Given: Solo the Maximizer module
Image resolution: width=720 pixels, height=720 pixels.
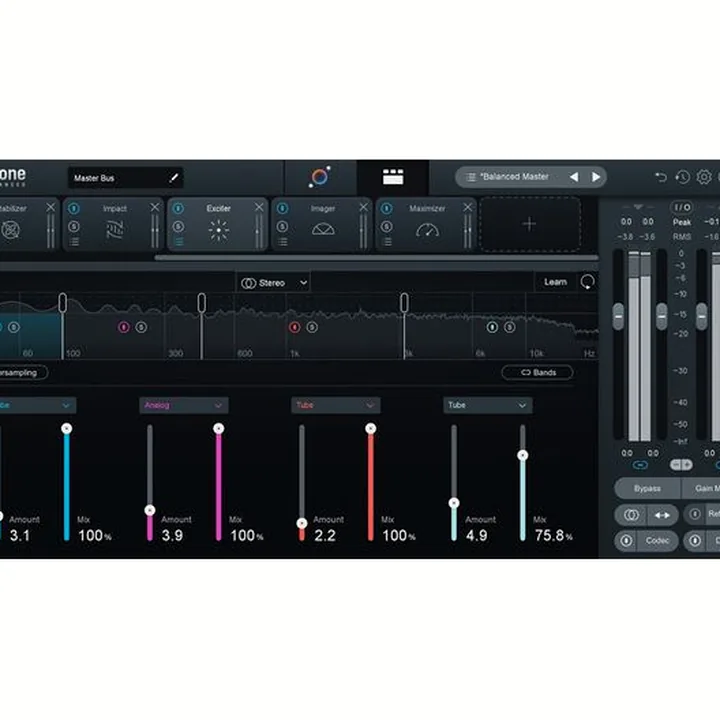Looking at the screenshot, I should click(x=387, y=226).
